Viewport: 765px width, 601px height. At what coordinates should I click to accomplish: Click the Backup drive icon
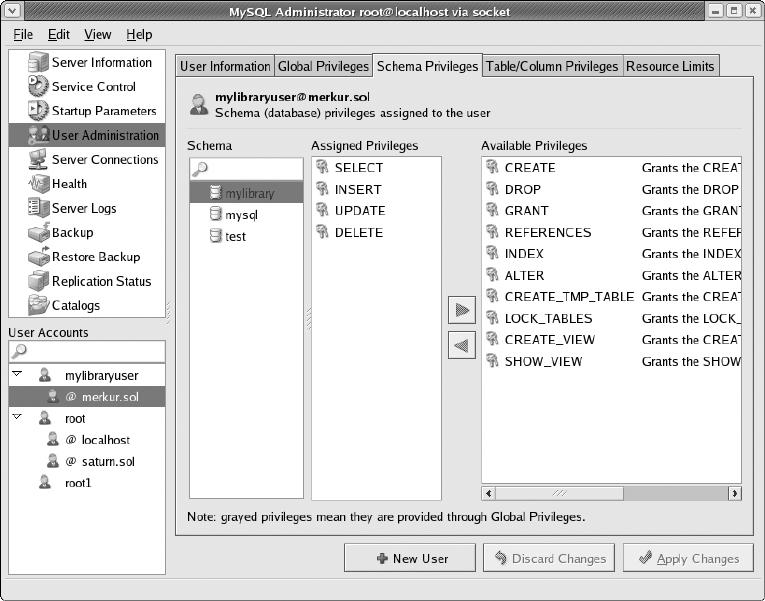pos(38,232)
